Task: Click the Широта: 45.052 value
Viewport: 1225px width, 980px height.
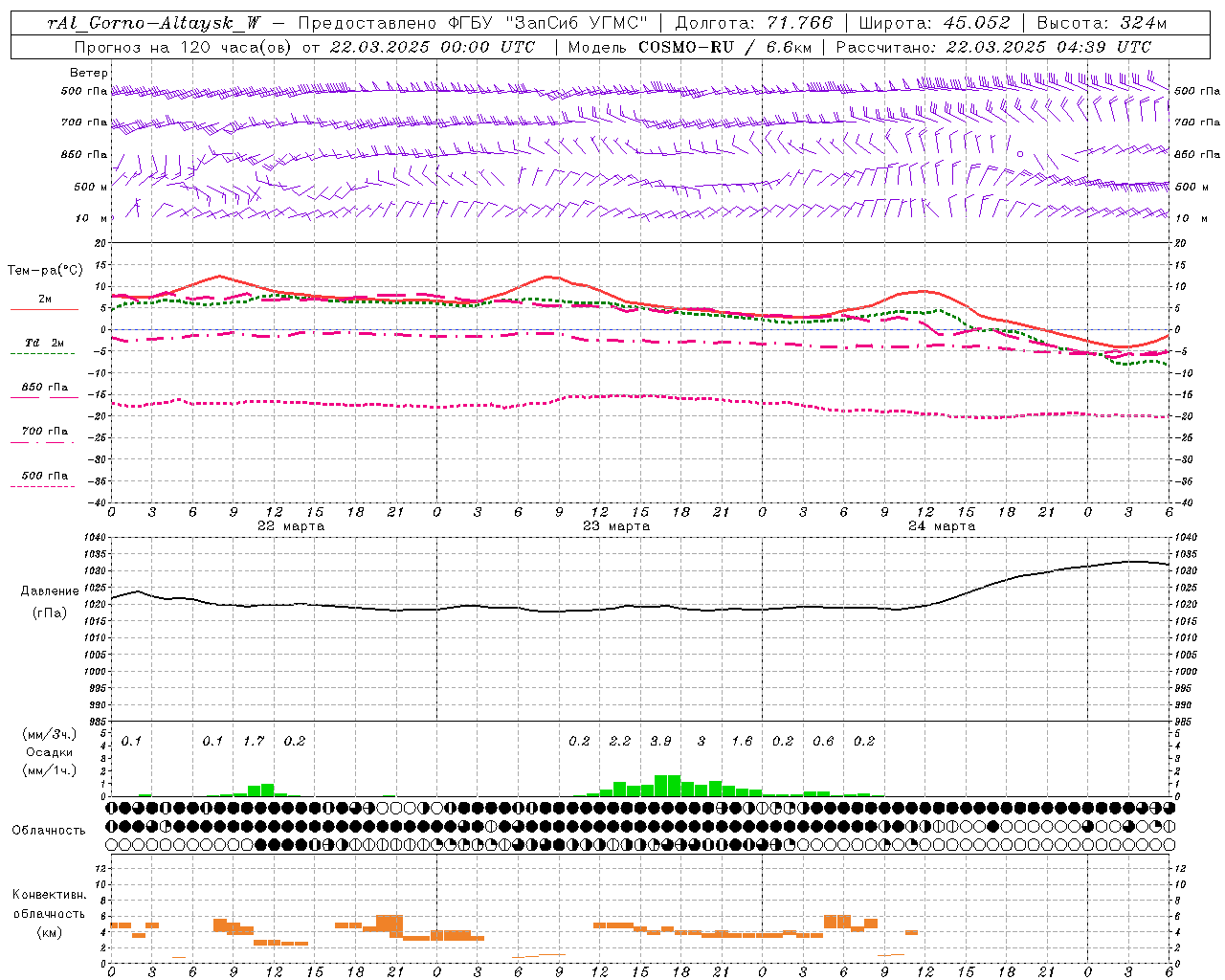Action: pos(934,23)
